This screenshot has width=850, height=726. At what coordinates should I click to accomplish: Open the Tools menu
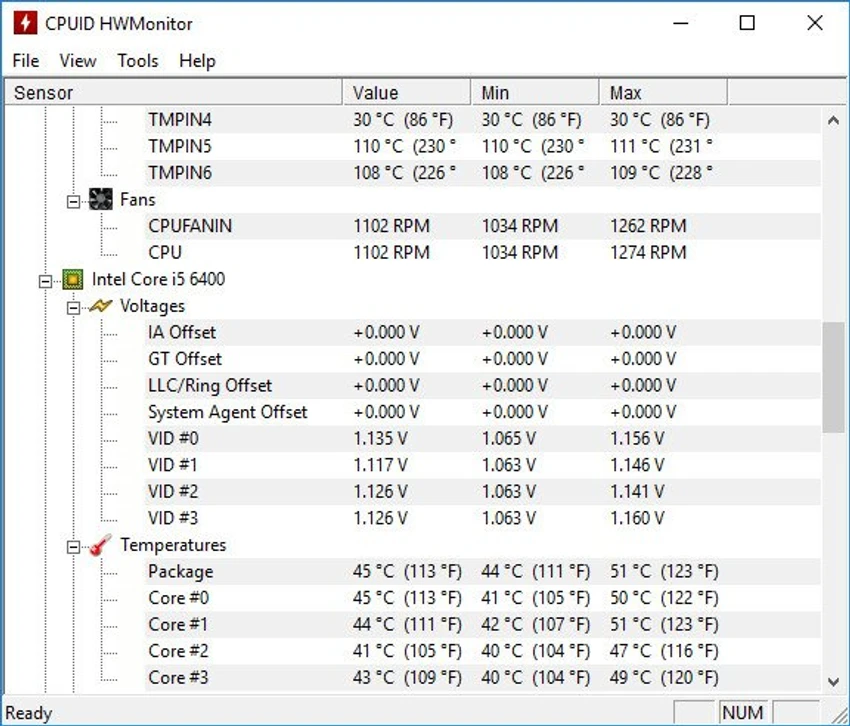[x=138, y=61]
